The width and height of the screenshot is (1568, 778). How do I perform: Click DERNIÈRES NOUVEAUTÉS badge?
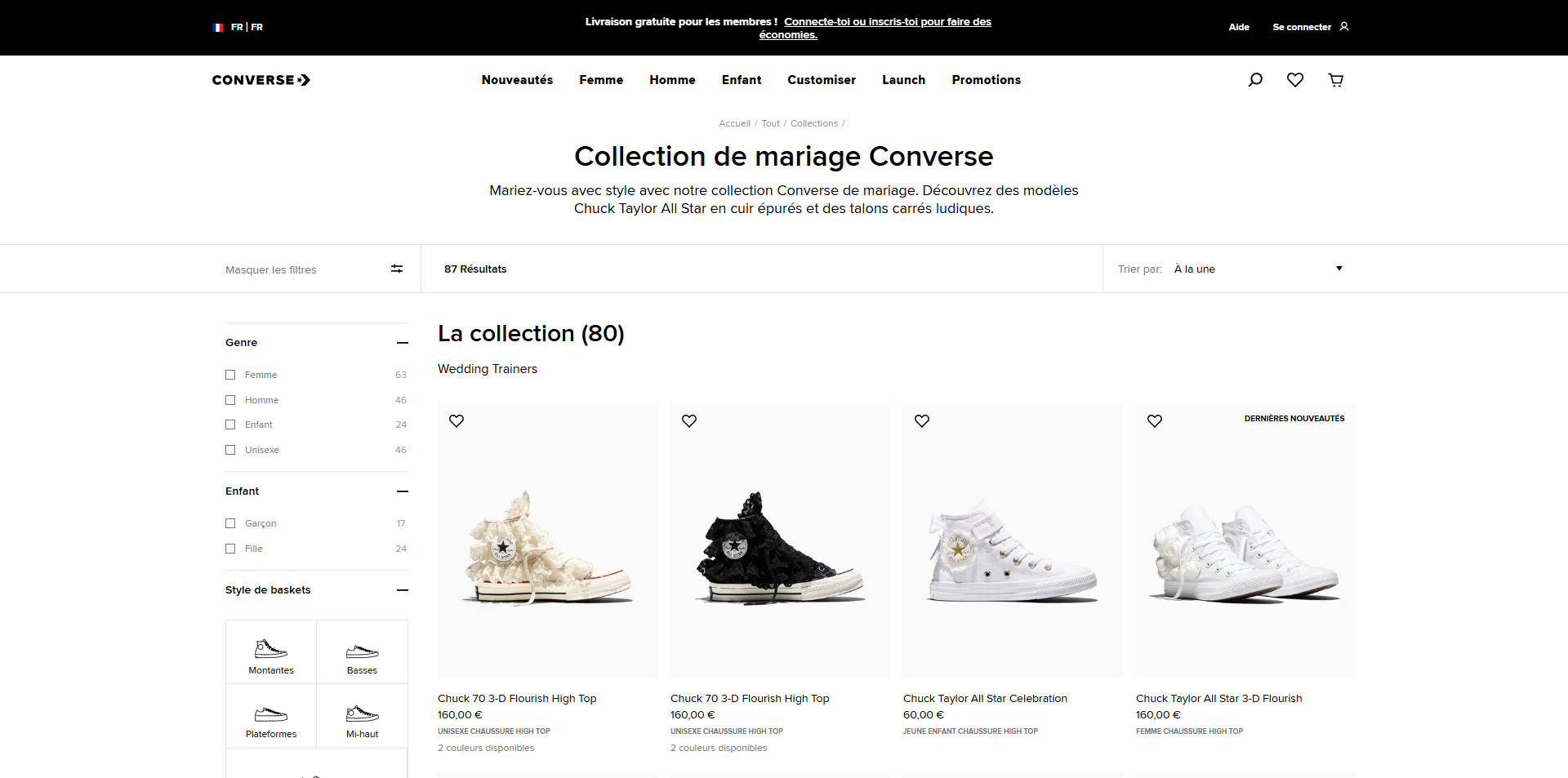point(1294,418)
